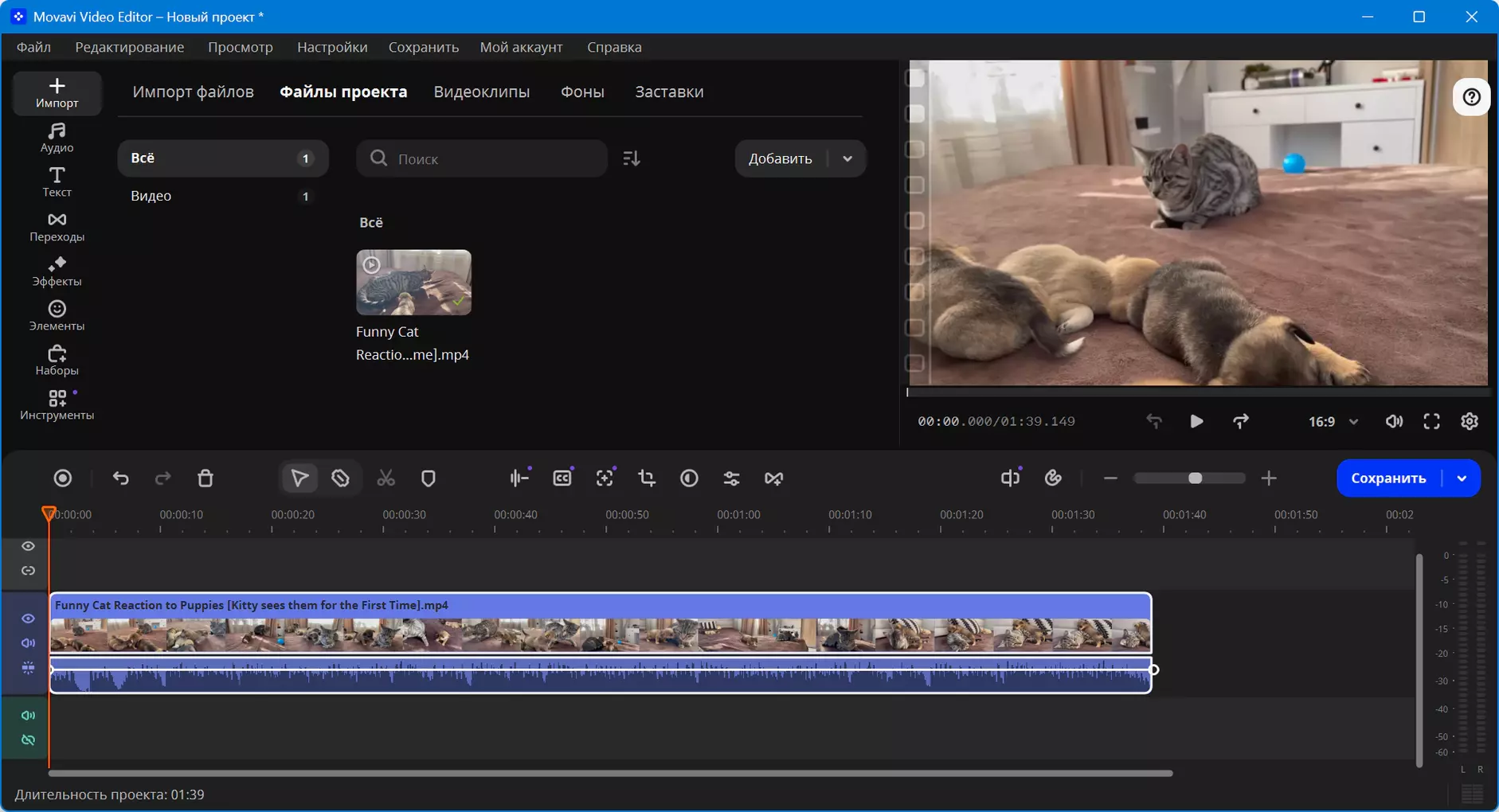Open the Transitions (Переходы) sidebar panel
Image resolution: width=1499 pixels, height=812 pixels.
(x=57, y=227)
